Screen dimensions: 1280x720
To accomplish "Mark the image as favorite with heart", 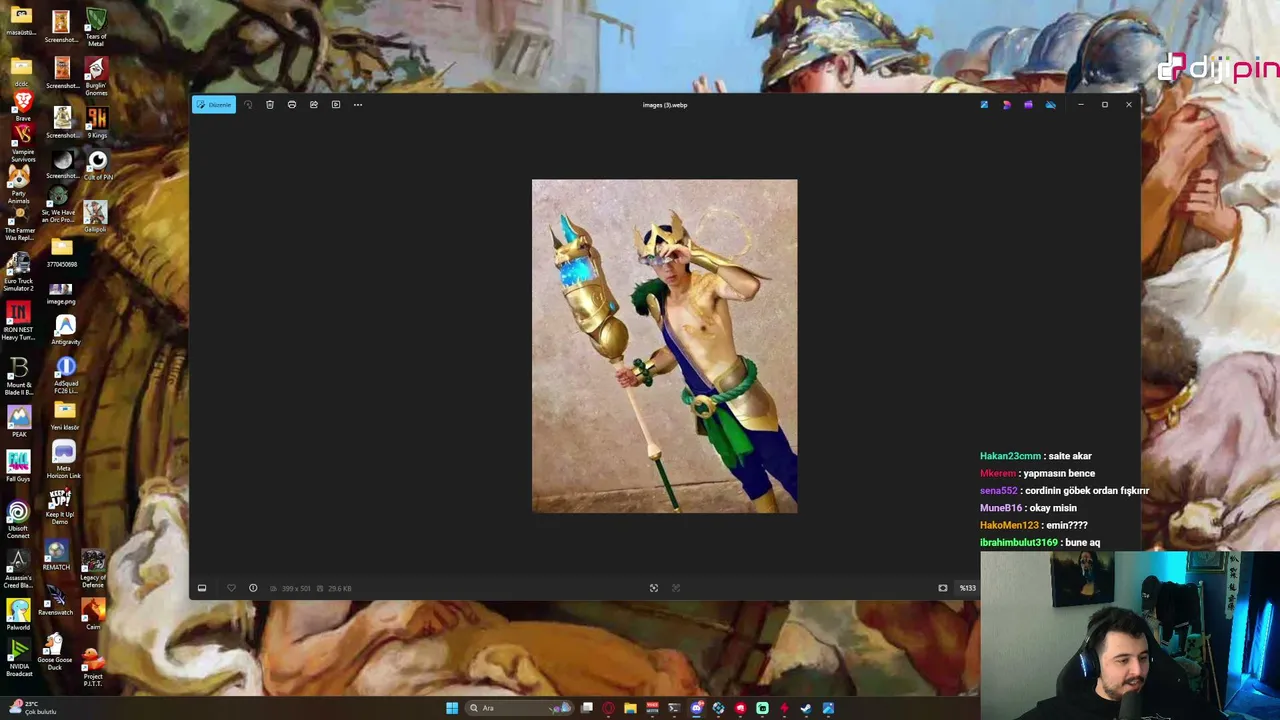I will tap(231, 588).
